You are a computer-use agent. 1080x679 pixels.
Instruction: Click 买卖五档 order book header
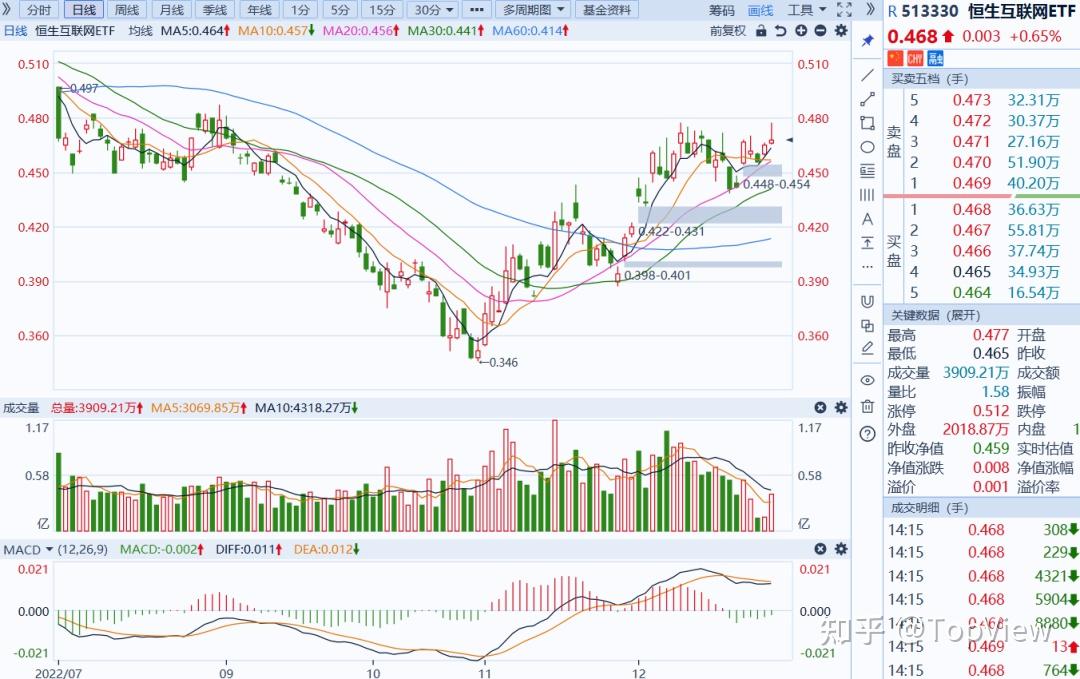[930, 79]
